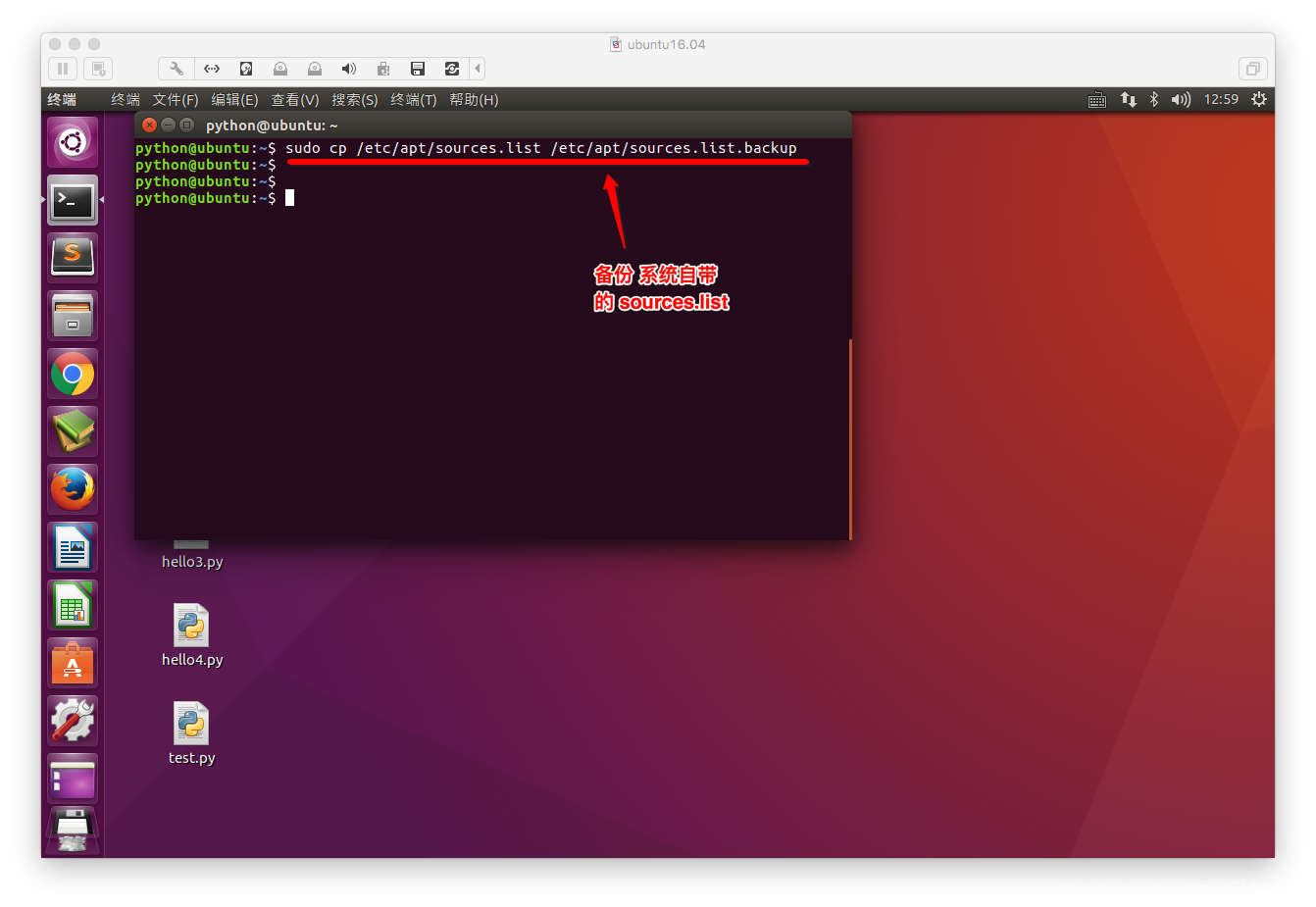
Task: Click the second CD/DVD drive icon
Action: (x=315, y=69)
